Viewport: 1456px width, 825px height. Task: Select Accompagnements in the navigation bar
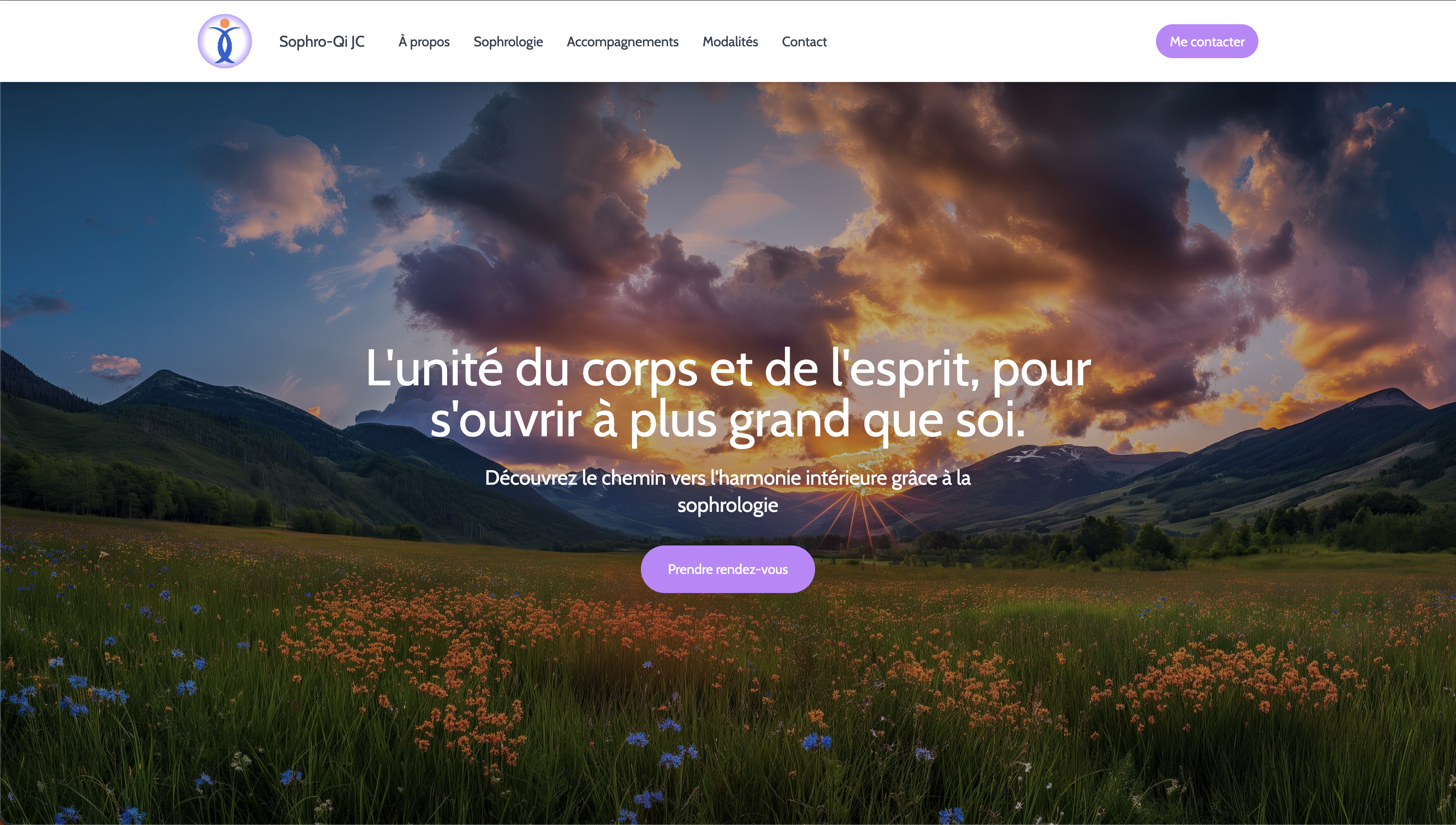(622, 42)
